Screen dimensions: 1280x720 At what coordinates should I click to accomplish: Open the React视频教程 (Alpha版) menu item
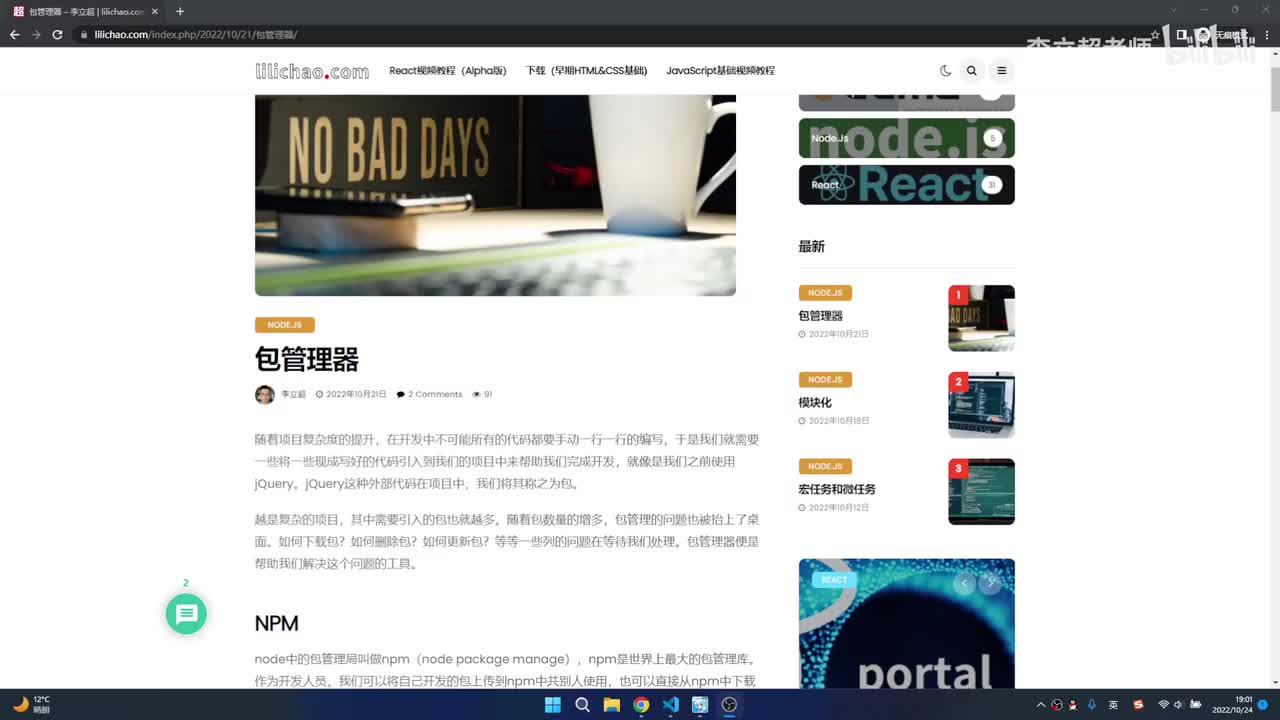point(448,71)
